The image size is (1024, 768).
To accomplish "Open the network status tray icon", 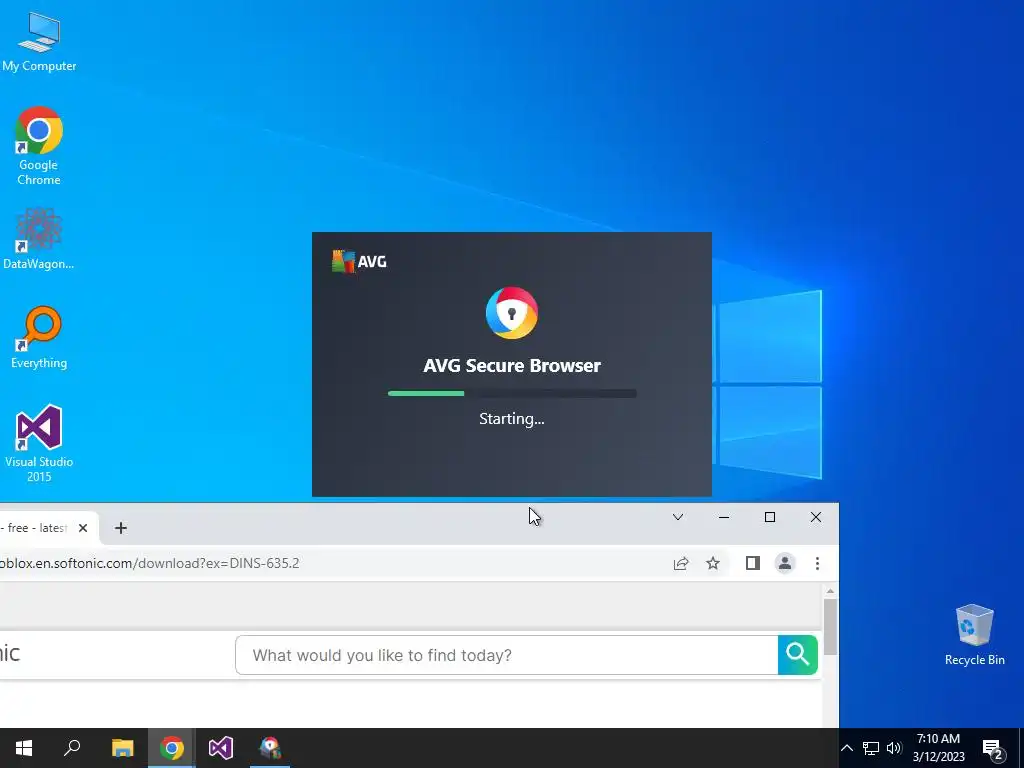I will (871, 748).
